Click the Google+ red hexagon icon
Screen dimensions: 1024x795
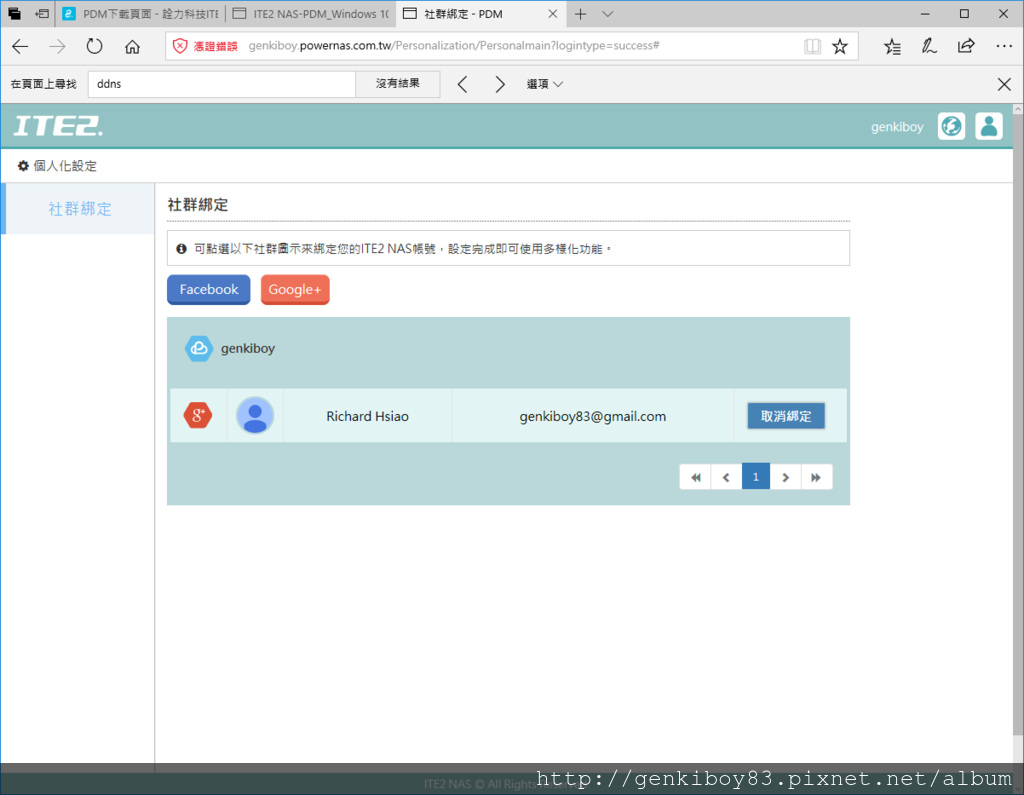(198, 415)
